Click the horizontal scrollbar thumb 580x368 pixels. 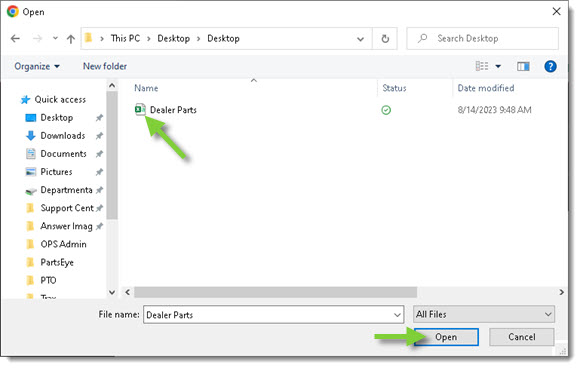275,292
